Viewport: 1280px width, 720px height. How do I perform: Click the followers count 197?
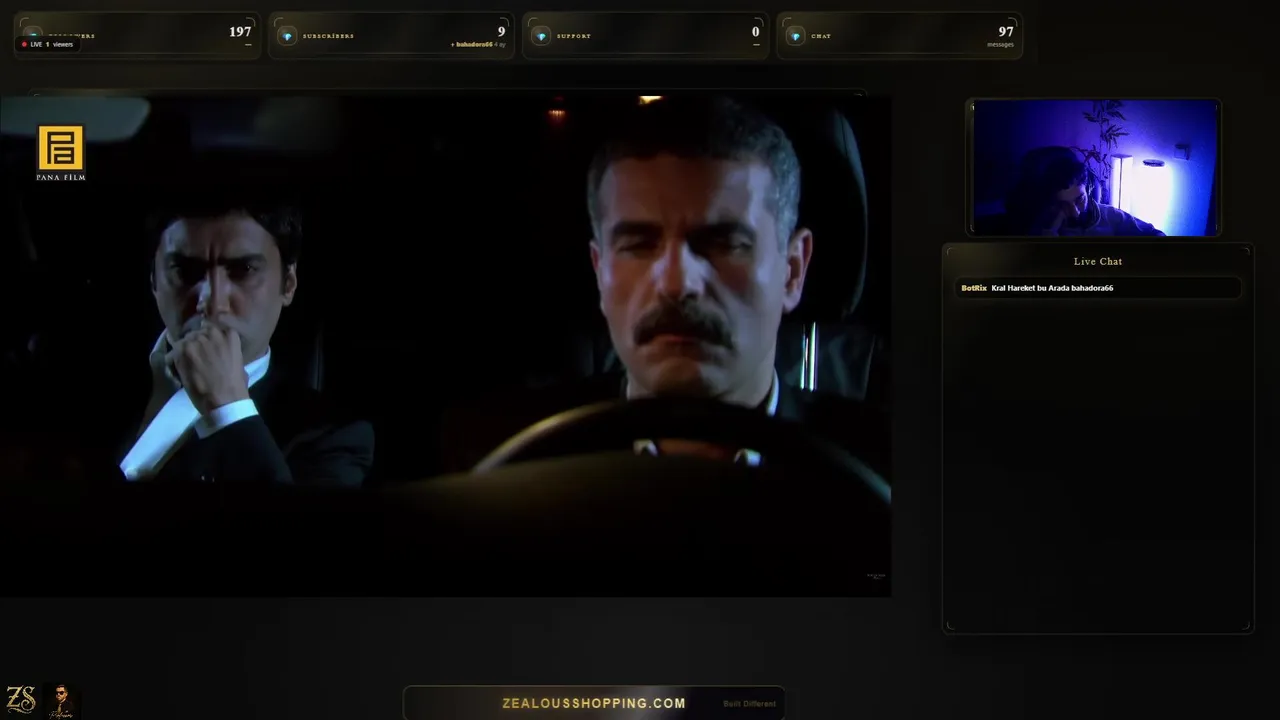point(240,32)
